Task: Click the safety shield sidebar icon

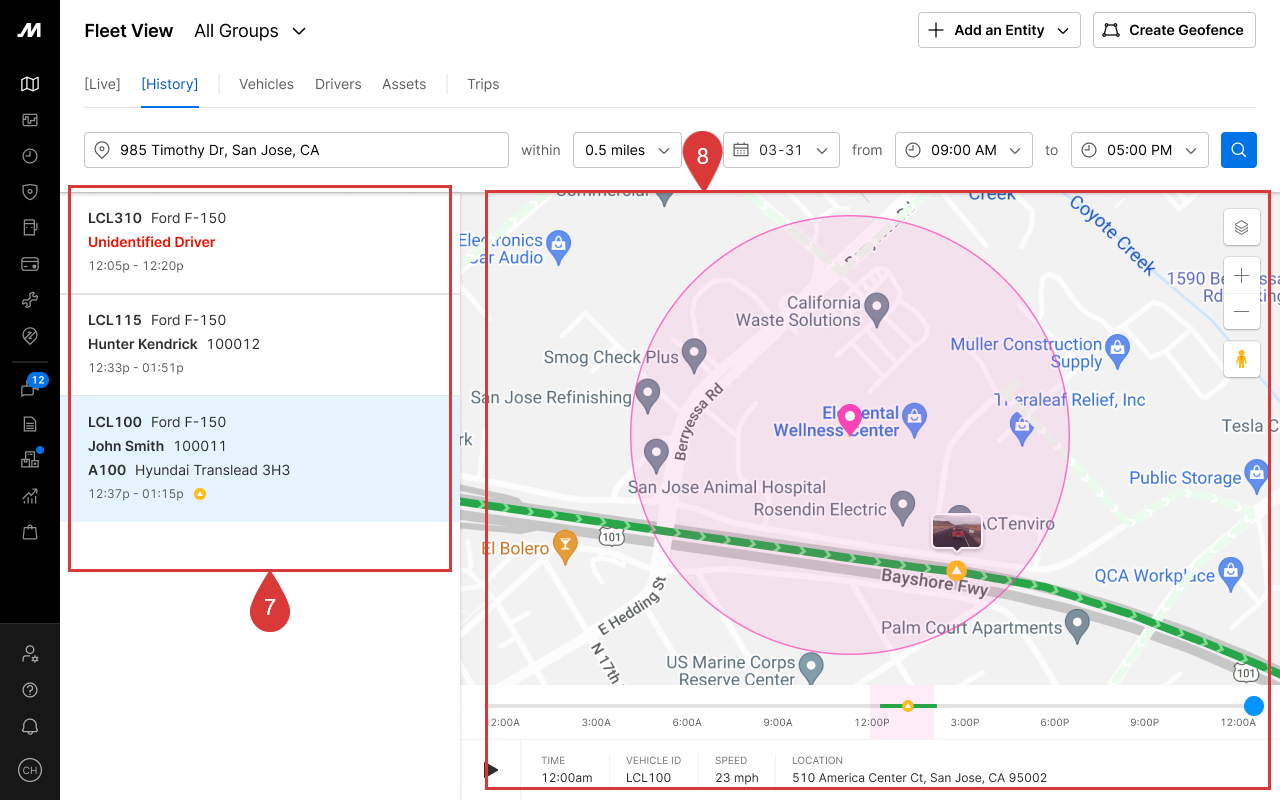Action: coord(30,192)
